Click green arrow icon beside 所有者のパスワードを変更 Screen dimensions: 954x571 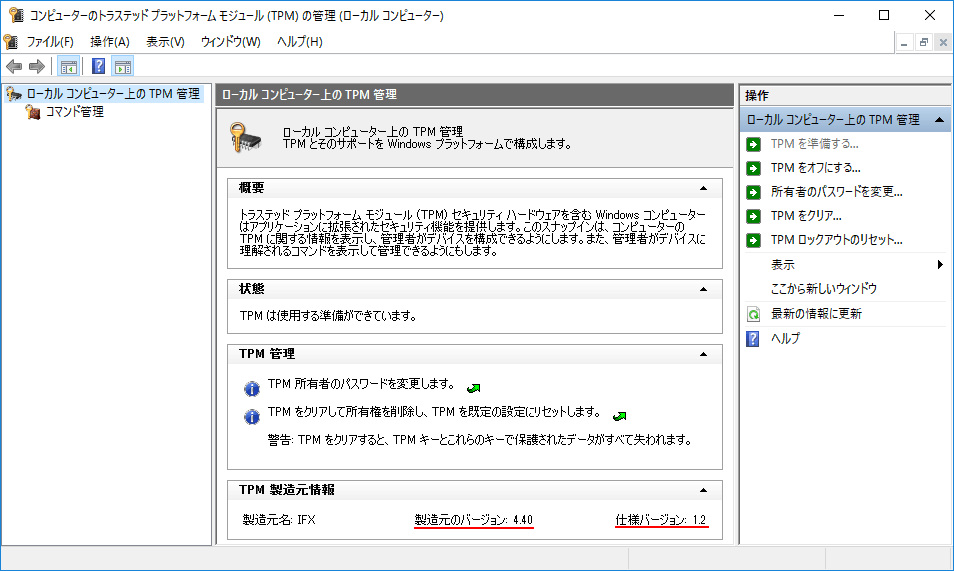[753, 192]
